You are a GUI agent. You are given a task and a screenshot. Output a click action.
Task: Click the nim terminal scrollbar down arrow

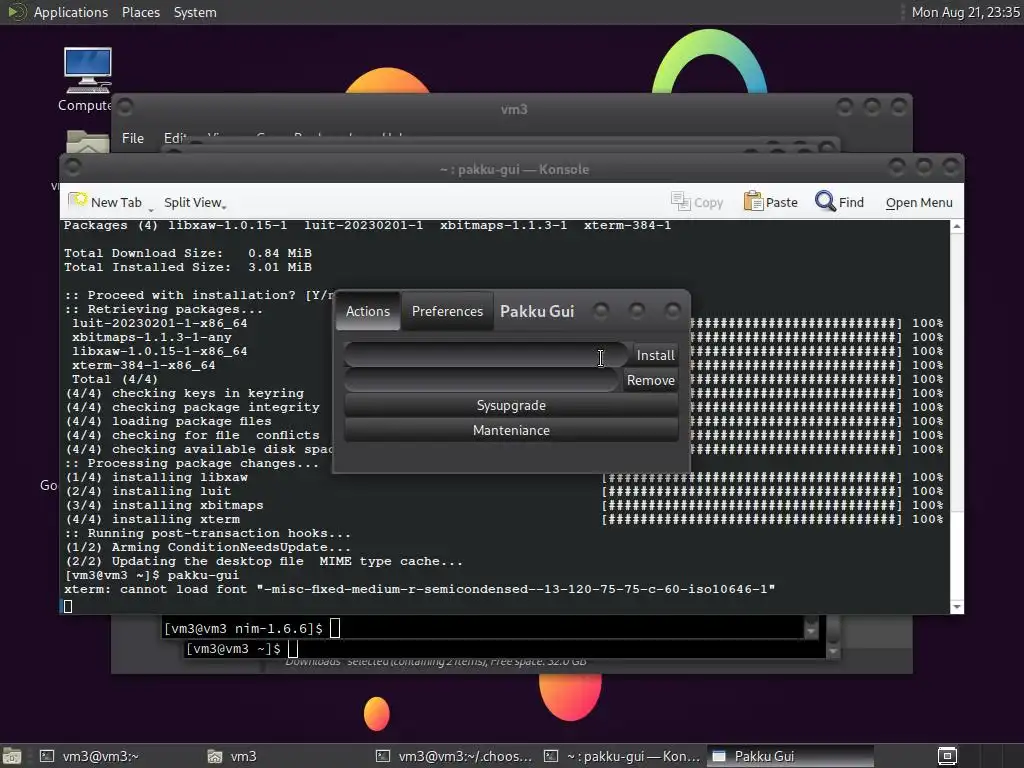811,632
